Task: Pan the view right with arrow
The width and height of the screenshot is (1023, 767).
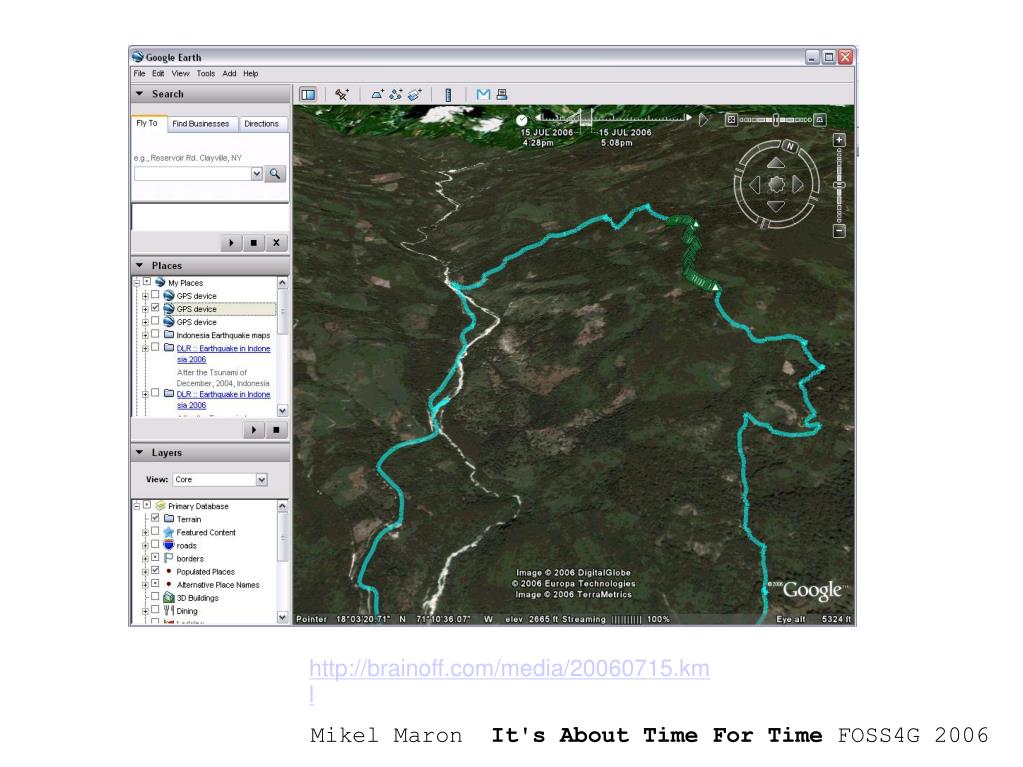Action: (798, 185)
